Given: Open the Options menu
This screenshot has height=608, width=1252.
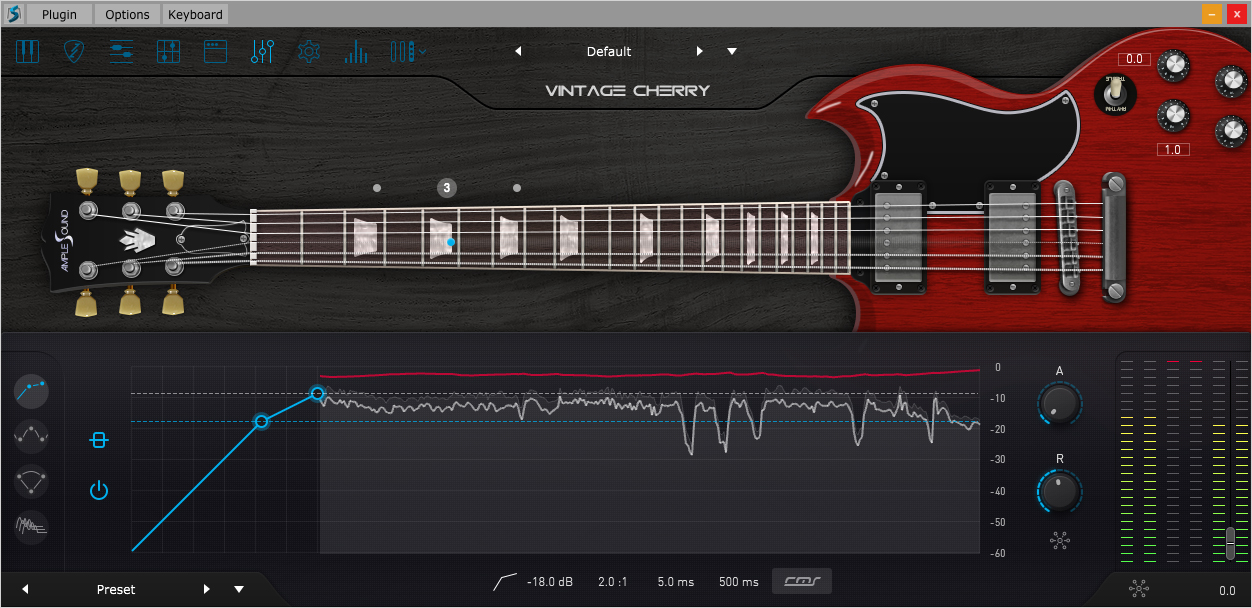Looking at the screenshot, I should pos(127,14).
